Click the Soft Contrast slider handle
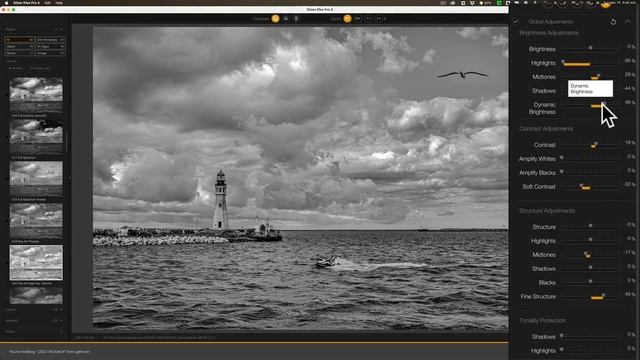This screenshot has height=360, width=640. tap(581, 186)
